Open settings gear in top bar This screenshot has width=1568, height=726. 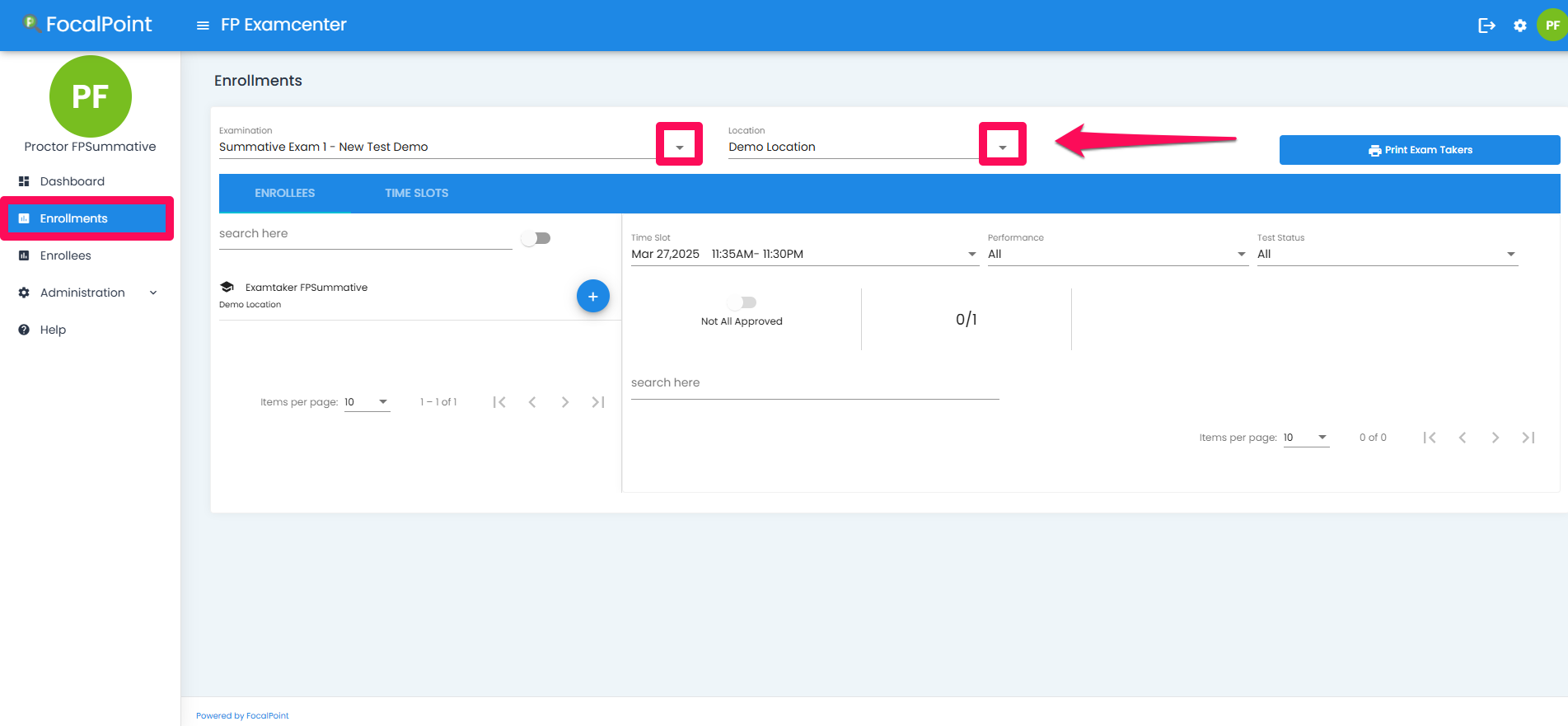[x=1520, y=26]
